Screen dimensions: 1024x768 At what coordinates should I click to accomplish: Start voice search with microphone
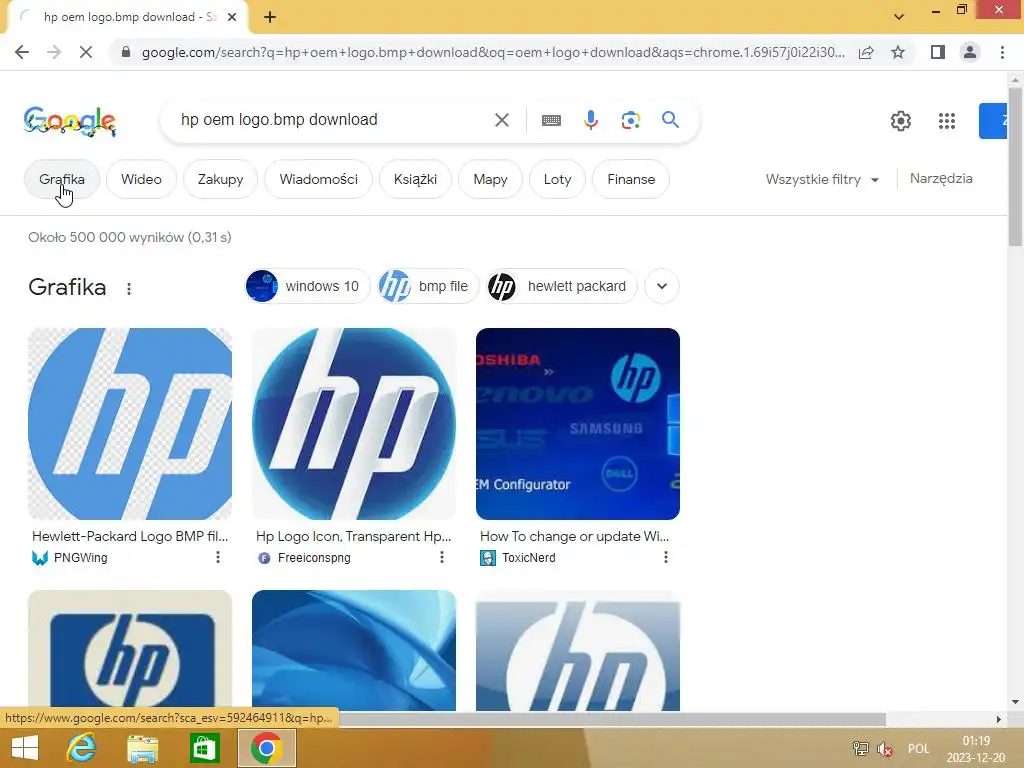click(591, 120)
